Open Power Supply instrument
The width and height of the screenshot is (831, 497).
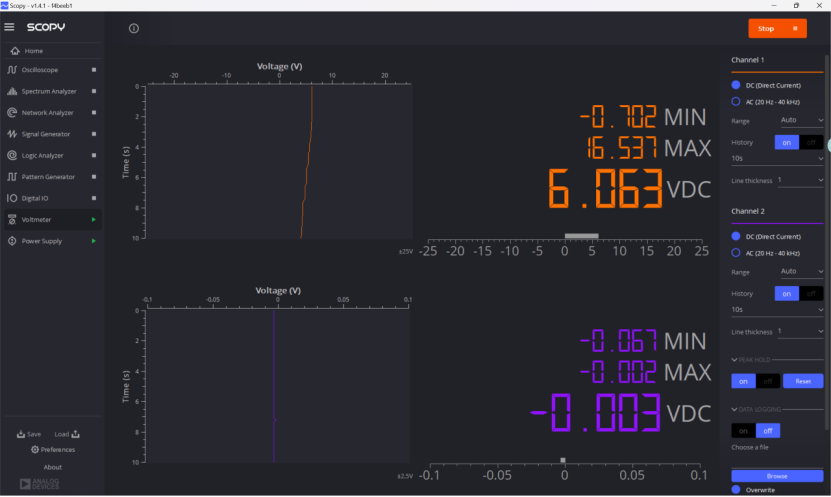coord(52,241)
